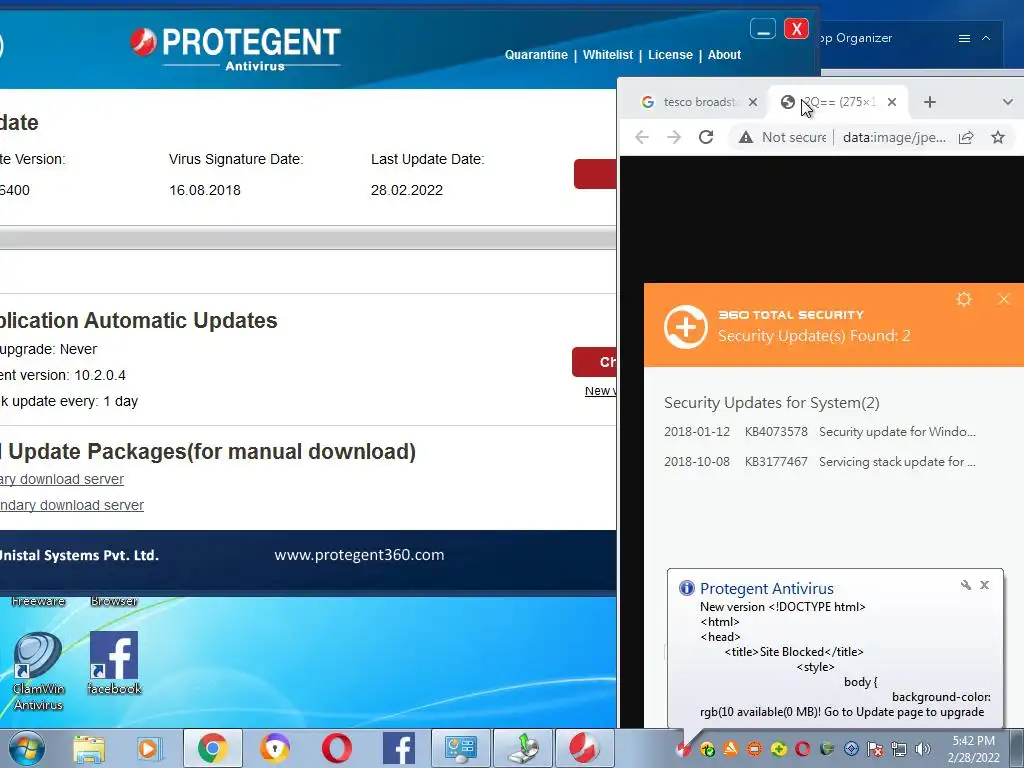This screenshot has width=1024, height=768.
Task: Launch media player from taskbar
Action: pos(150,748)
